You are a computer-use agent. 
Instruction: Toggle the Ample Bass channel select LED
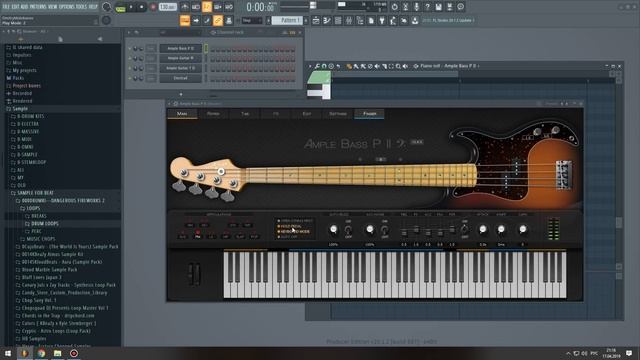coord(206,49)
